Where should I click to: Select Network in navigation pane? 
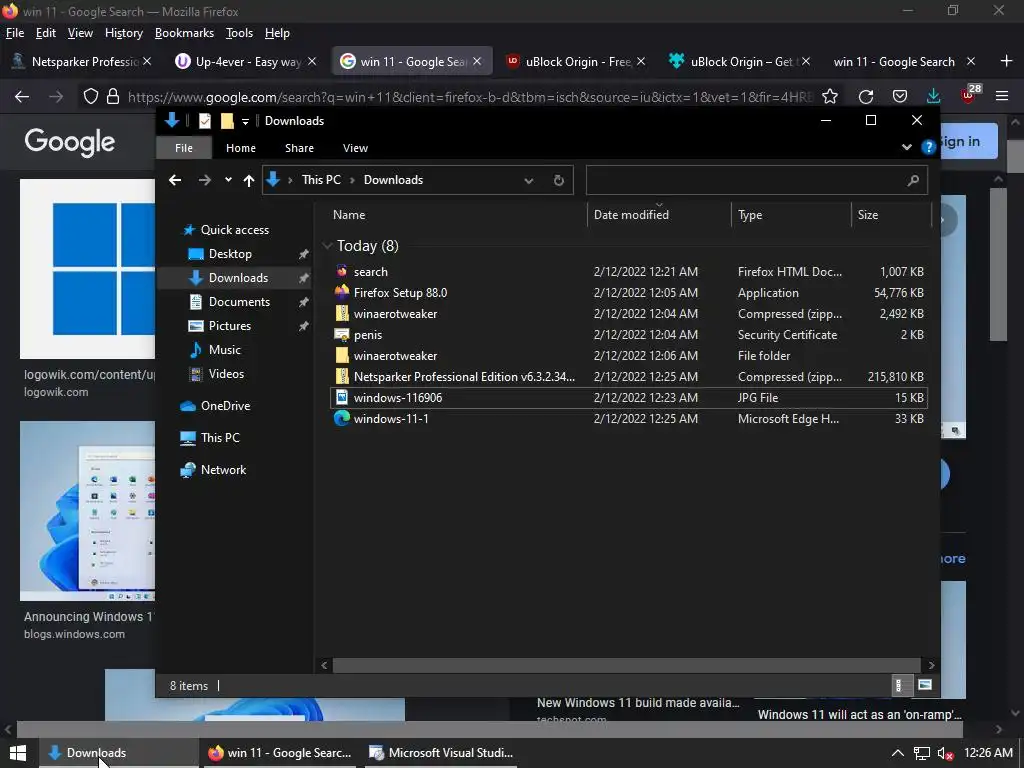[x=223, y=470]
